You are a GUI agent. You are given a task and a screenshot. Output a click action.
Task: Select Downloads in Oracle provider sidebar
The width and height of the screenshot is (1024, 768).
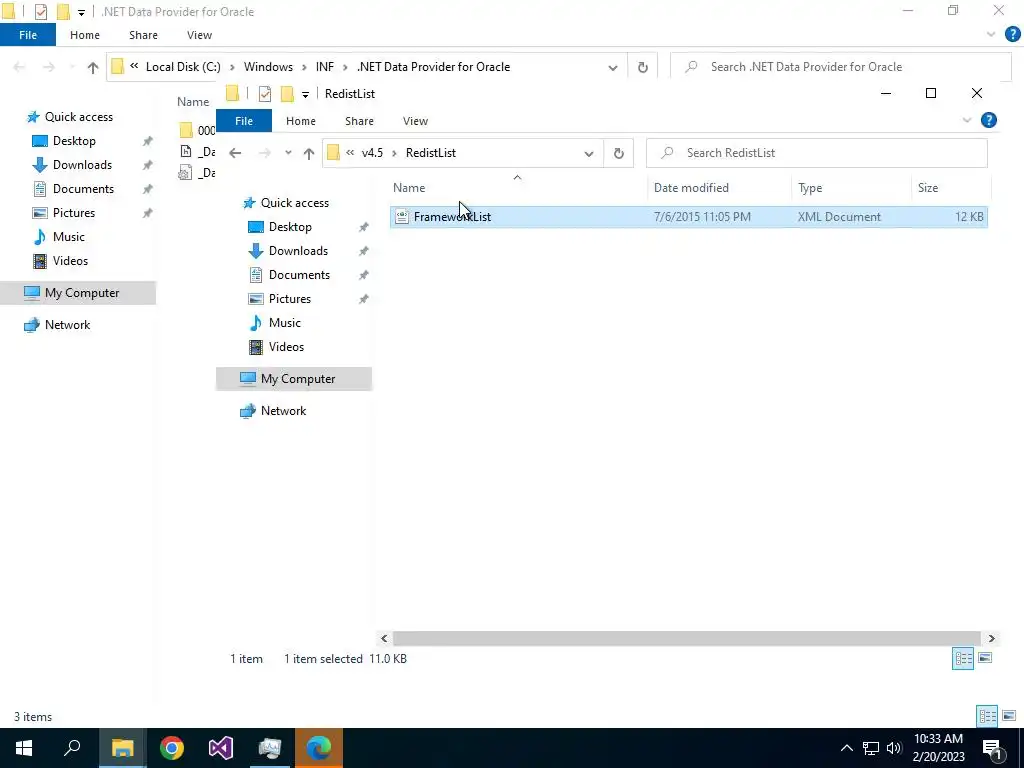coord(82,165)
